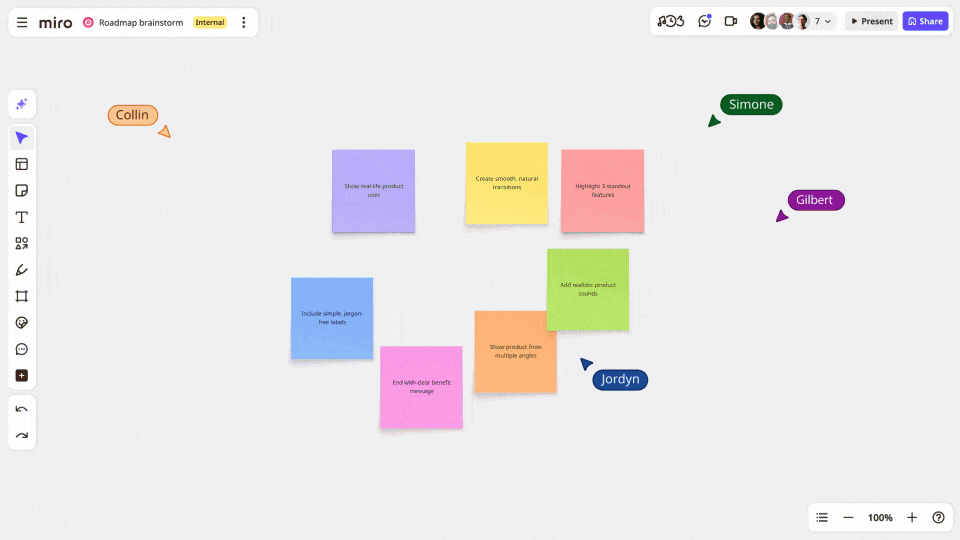This screenshot has height=540, width=960.
Task: Open the Comment tool
Action: (22, 349)
